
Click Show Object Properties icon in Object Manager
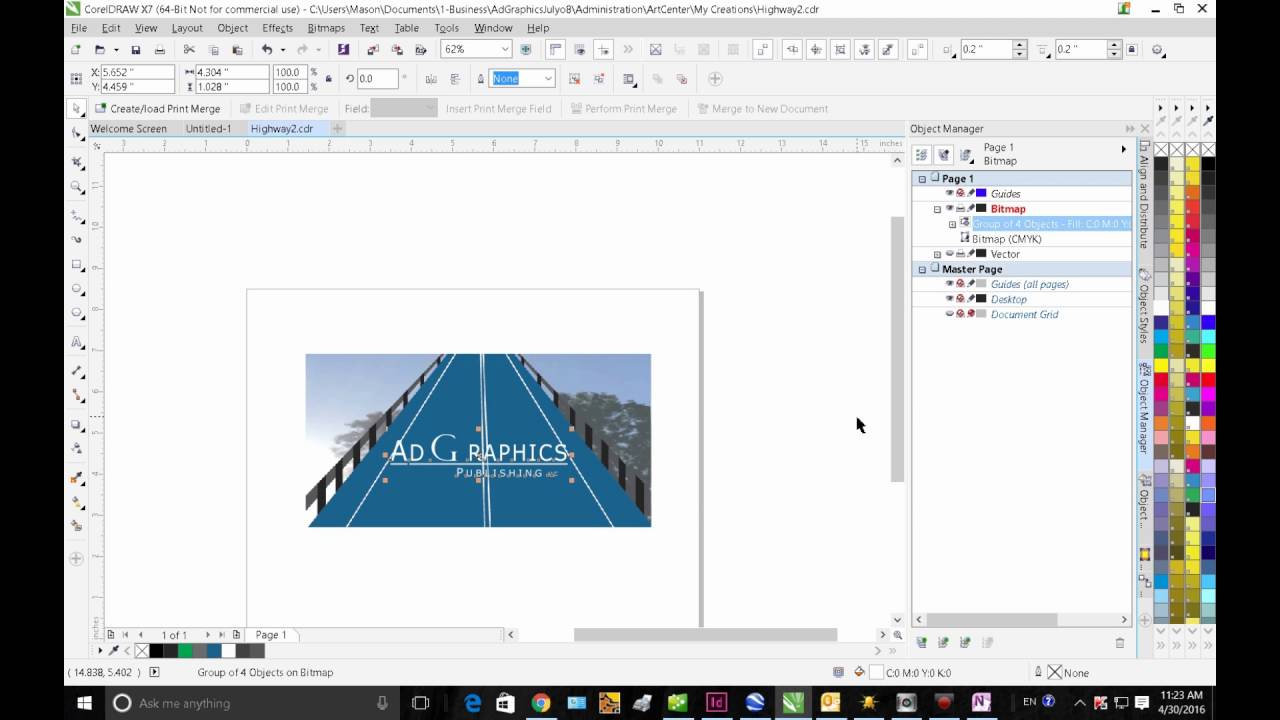coord(921,155)
